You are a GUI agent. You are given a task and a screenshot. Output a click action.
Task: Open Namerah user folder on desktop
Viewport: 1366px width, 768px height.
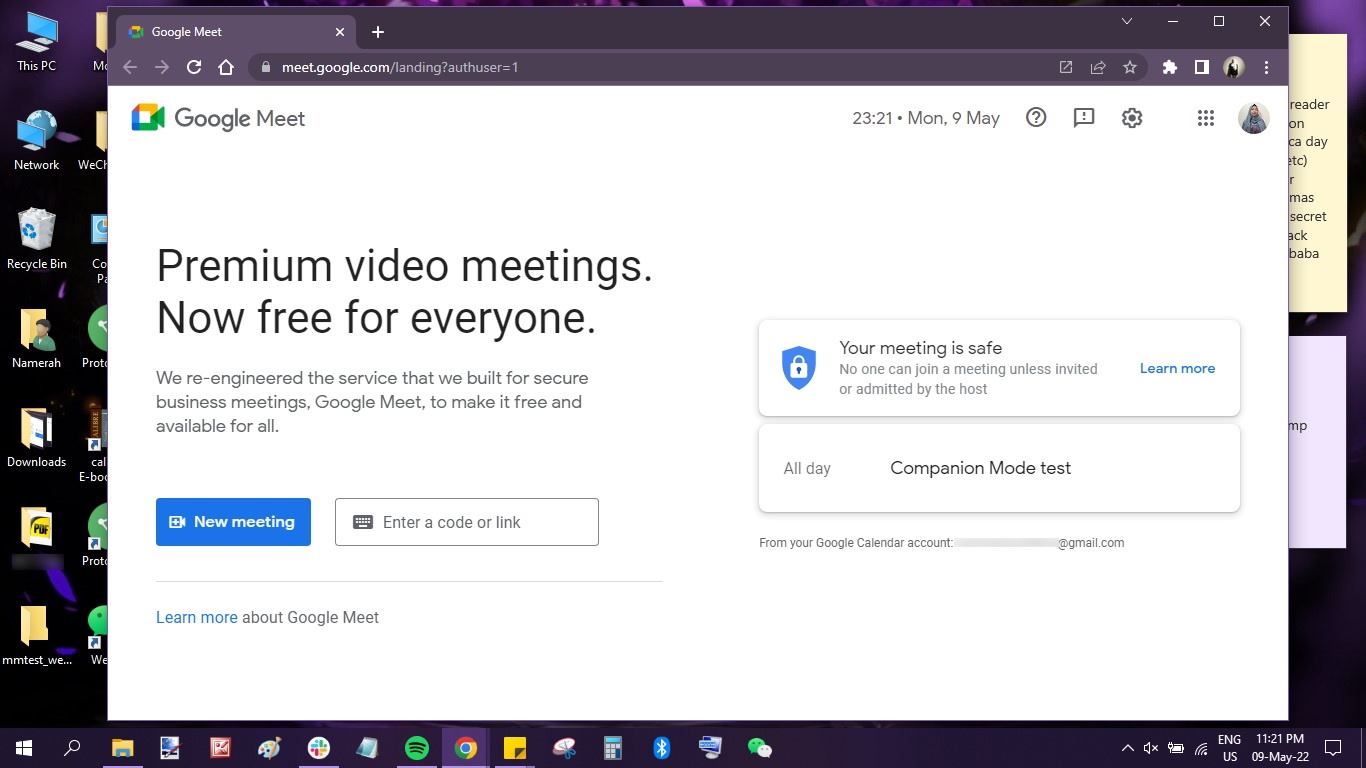(37, 338)
